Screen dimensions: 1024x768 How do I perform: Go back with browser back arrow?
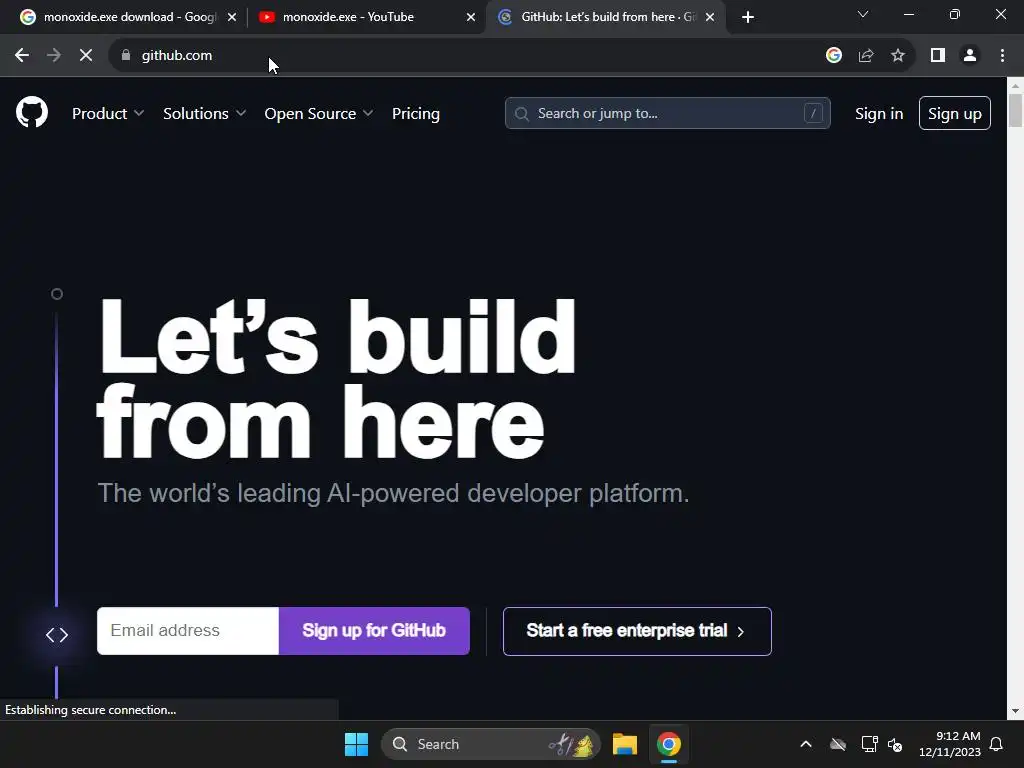point(22,56)
